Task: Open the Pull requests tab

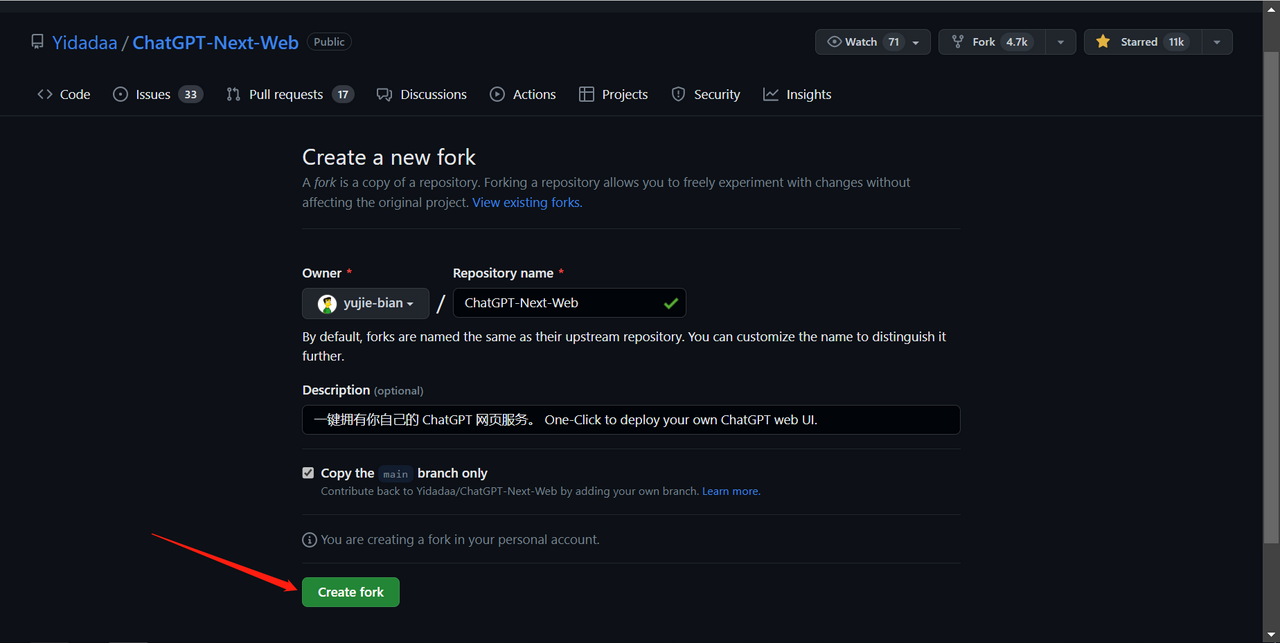Action: [x=286, y=94]
